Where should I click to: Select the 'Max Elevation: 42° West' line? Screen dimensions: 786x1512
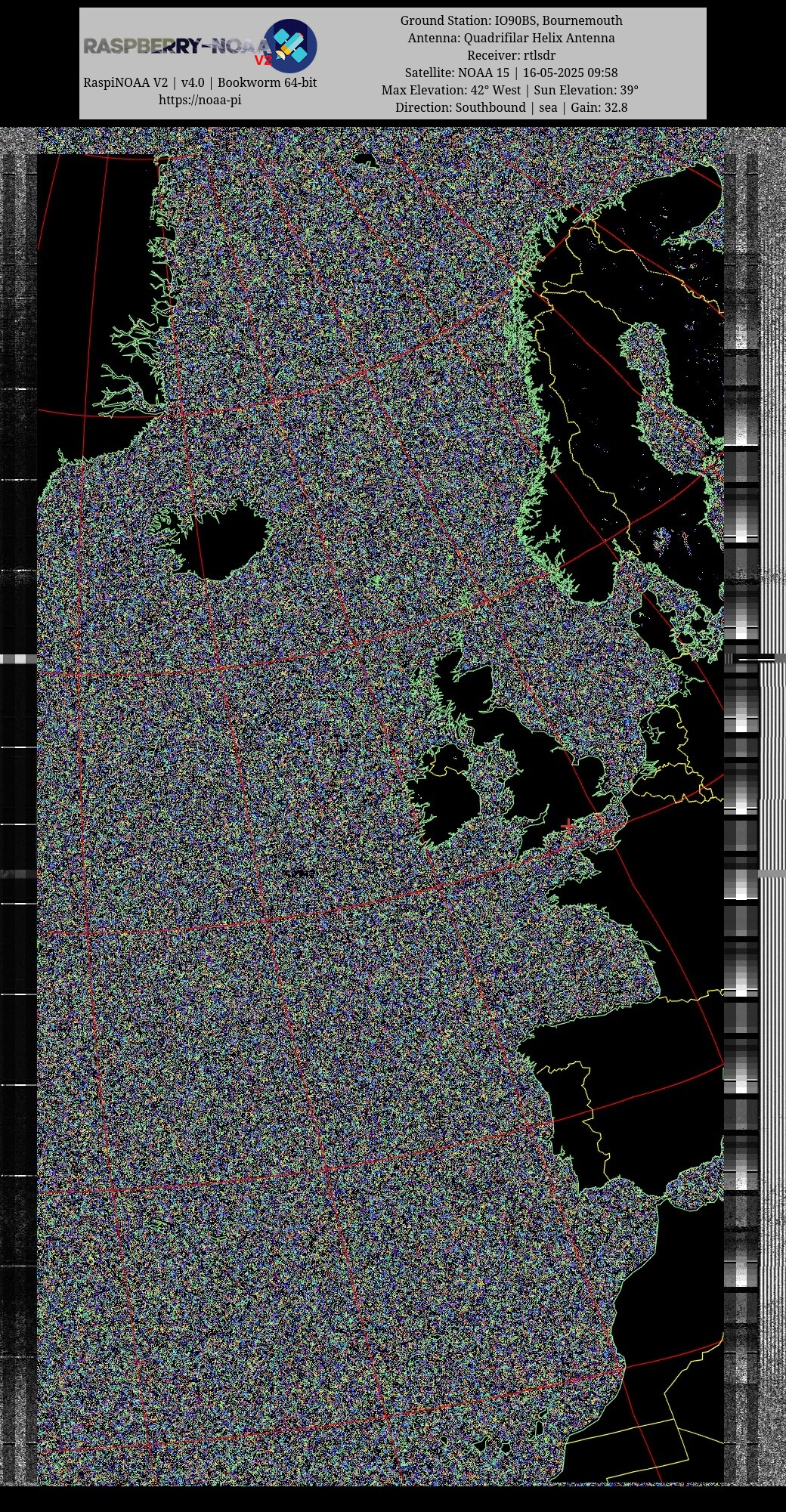[x=510, y=90]
